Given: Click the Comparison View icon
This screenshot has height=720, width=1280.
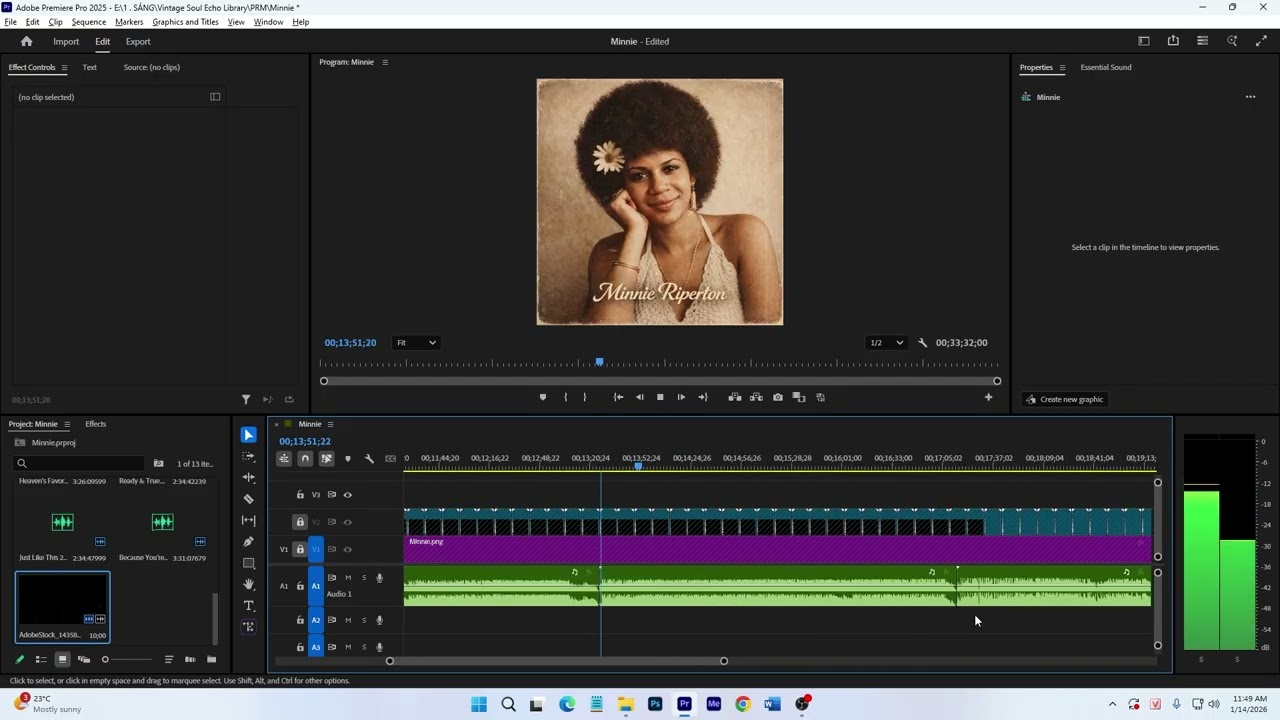Looking at the screenshot, I should [799, 397].
